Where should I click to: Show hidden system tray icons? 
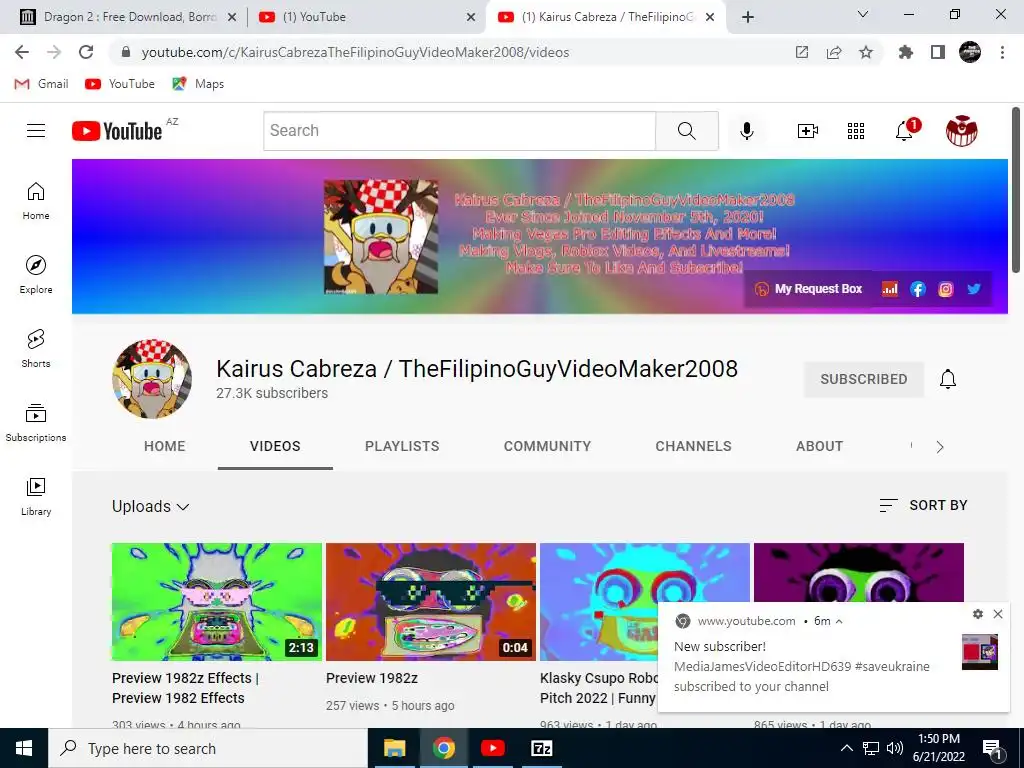[x=846, y=748]
